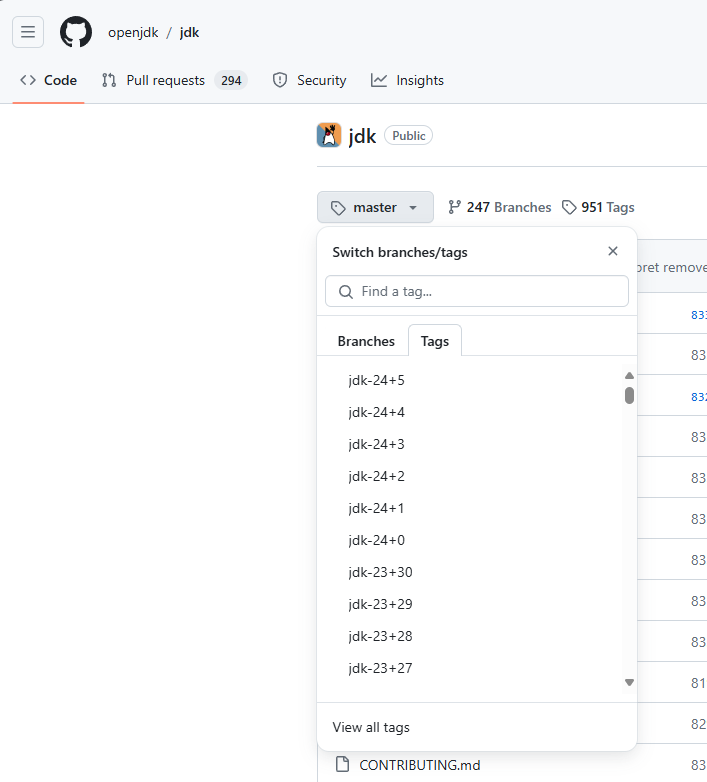
Task: Click the tag icon beside 951 Tags
Action: point(569,207)
